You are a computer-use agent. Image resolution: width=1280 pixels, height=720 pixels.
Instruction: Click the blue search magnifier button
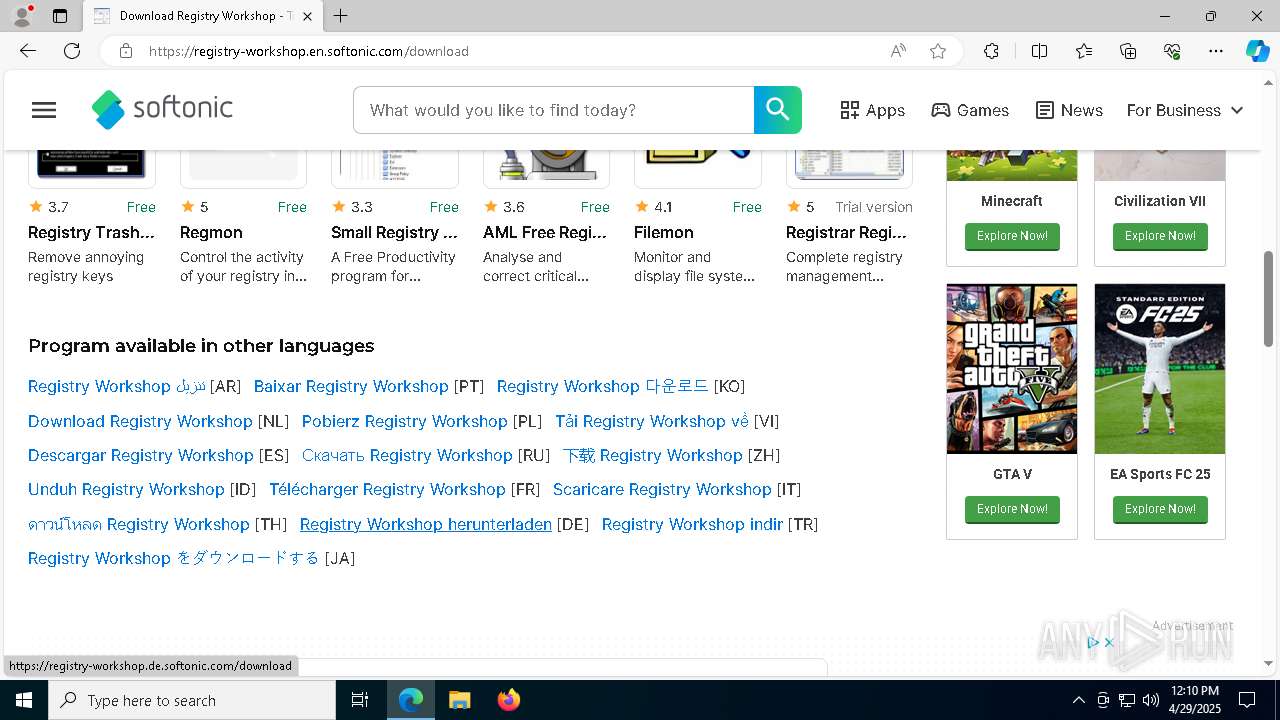pos(778,110)
